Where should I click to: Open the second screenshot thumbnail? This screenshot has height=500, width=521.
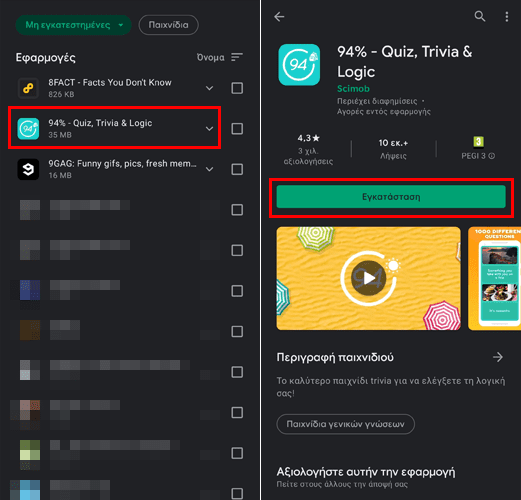point(494,279)
